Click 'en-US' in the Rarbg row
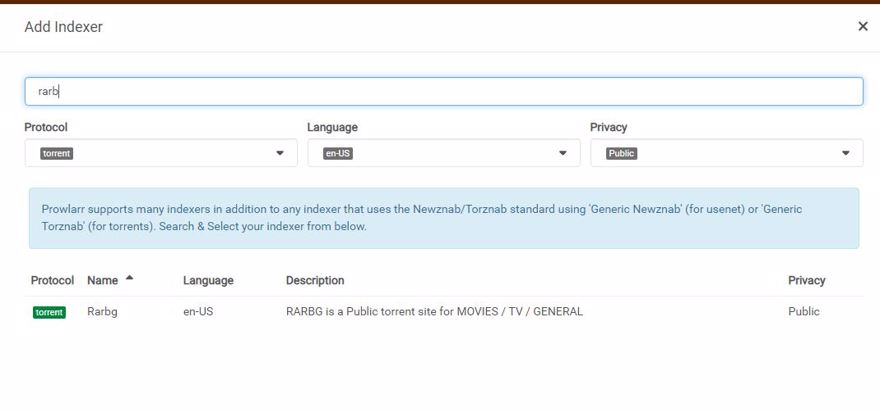 (198, 312)
